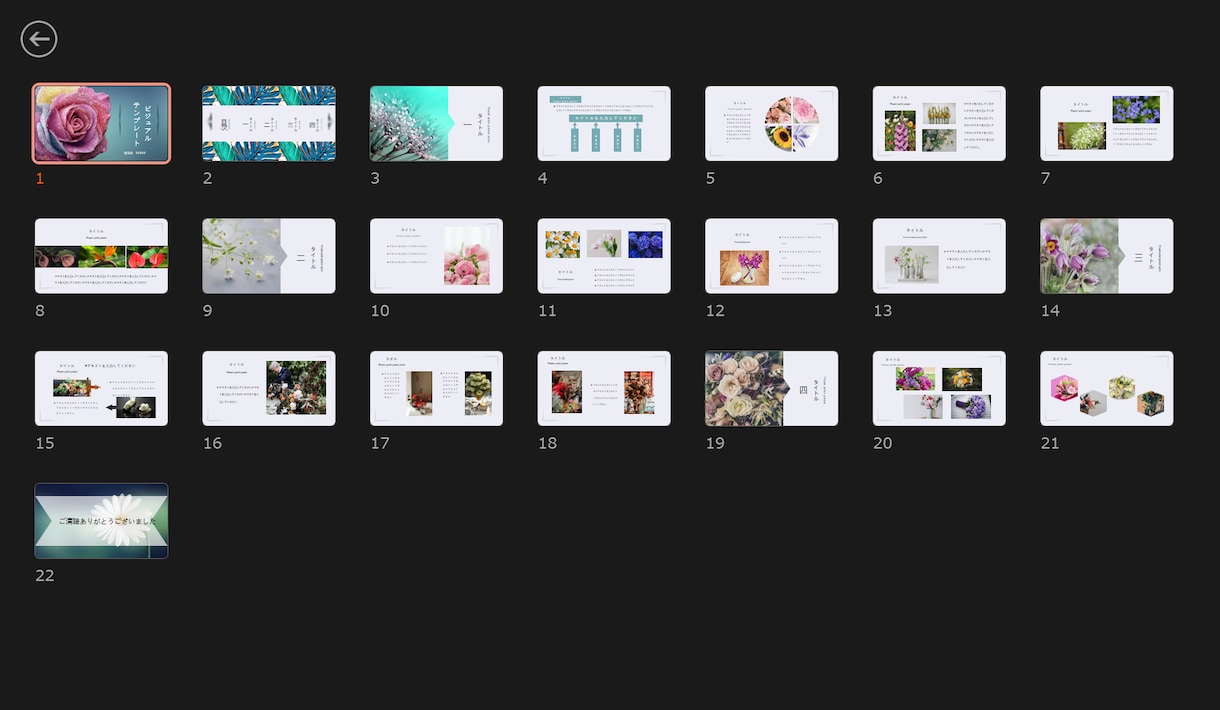Open slide 12 thumbnail
The width and height of the screenshot is (1220, 710).
pyautogui.click(x=771, y=256)
